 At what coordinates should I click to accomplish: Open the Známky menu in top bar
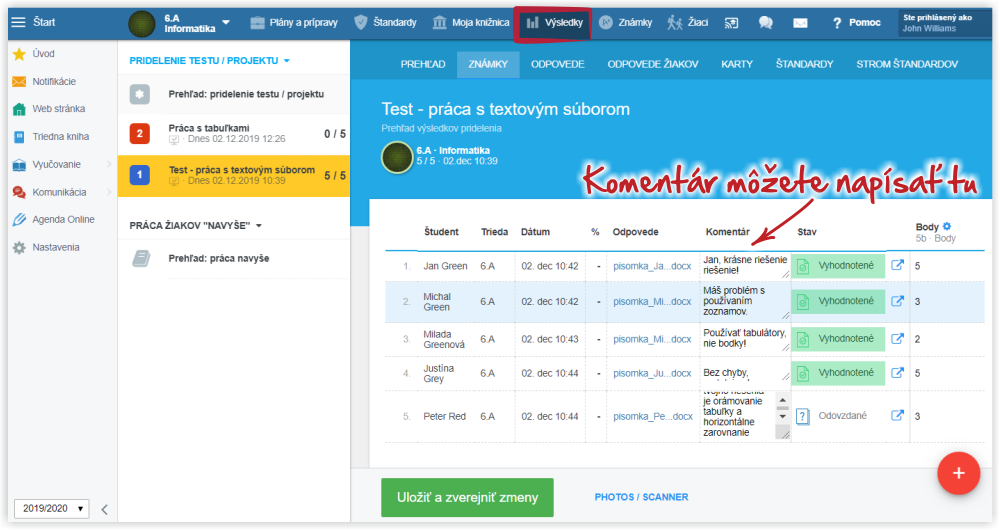pos(626,22)
